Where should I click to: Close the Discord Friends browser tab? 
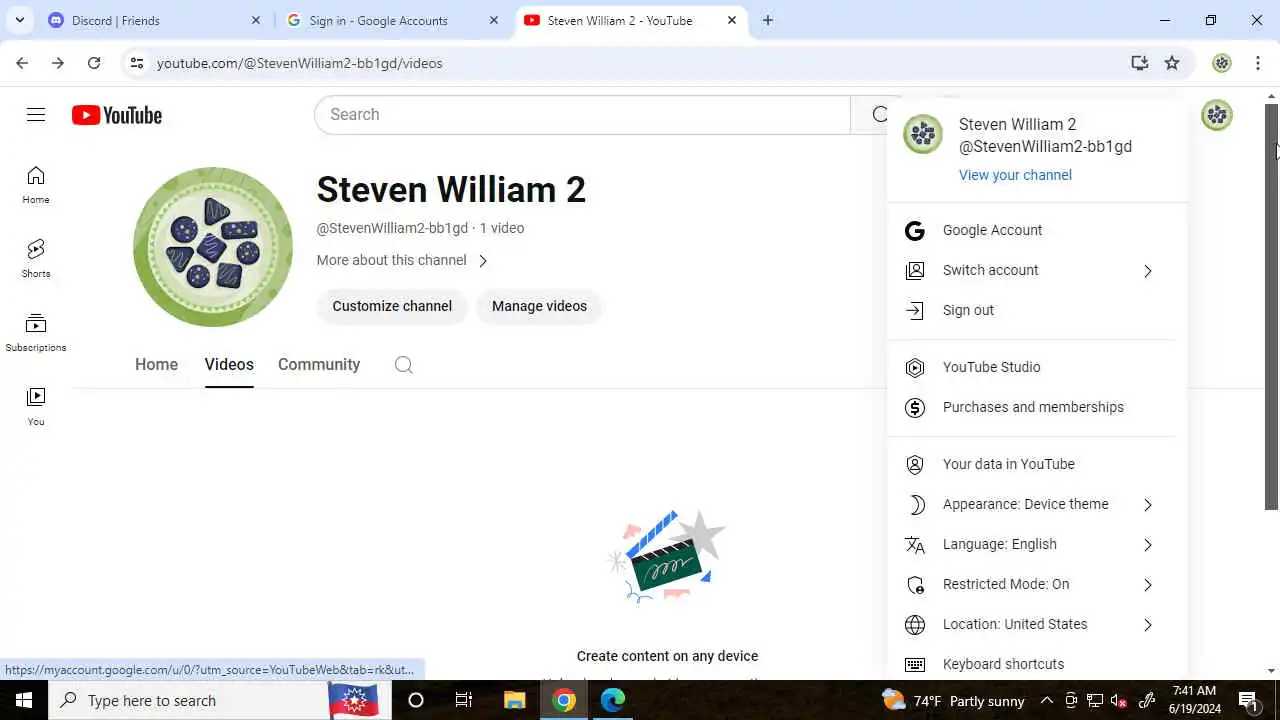(255, 20)
